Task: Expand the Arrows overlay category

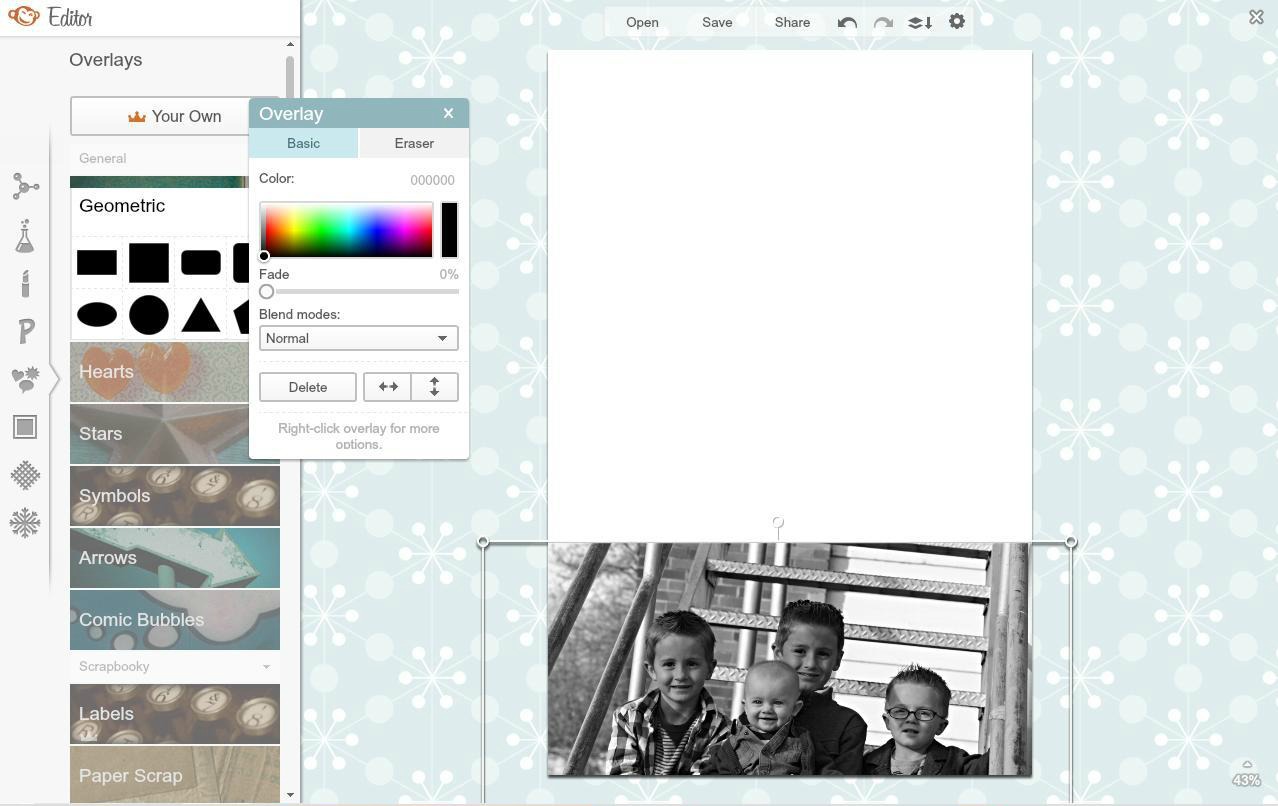Action: tap(175, 558)
